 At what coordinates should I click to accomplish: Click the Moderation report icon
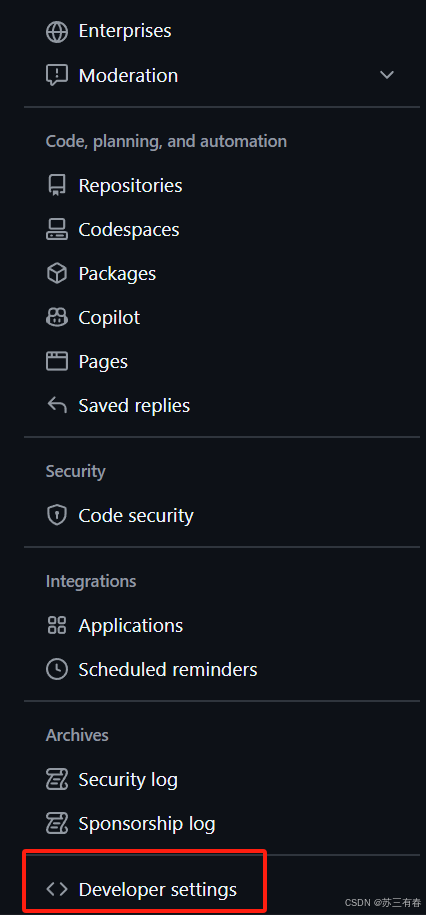click(57, 75)
